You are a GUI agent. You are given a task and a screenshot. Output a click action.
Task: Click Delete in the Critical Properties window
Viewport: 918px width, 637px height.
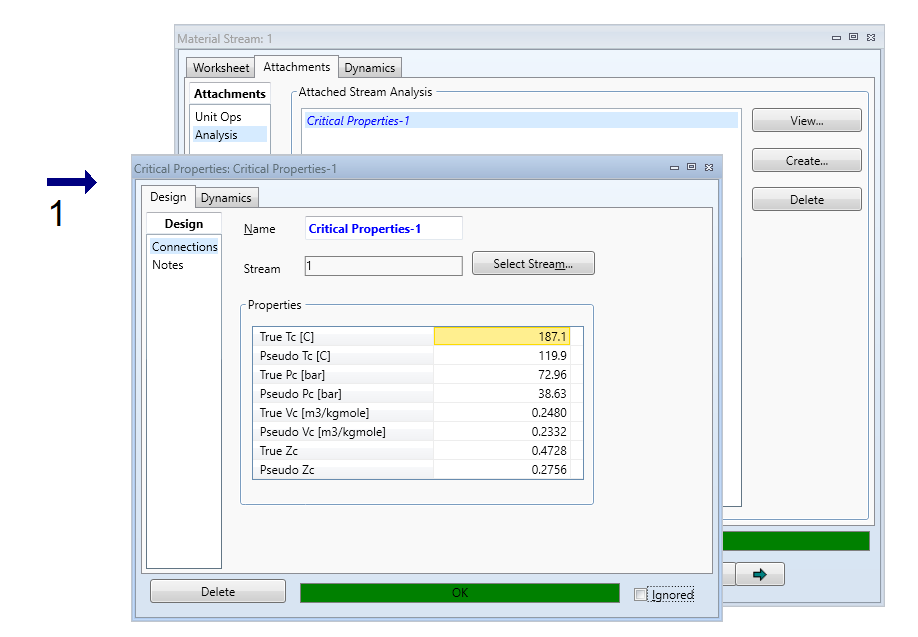click(217, 590)
